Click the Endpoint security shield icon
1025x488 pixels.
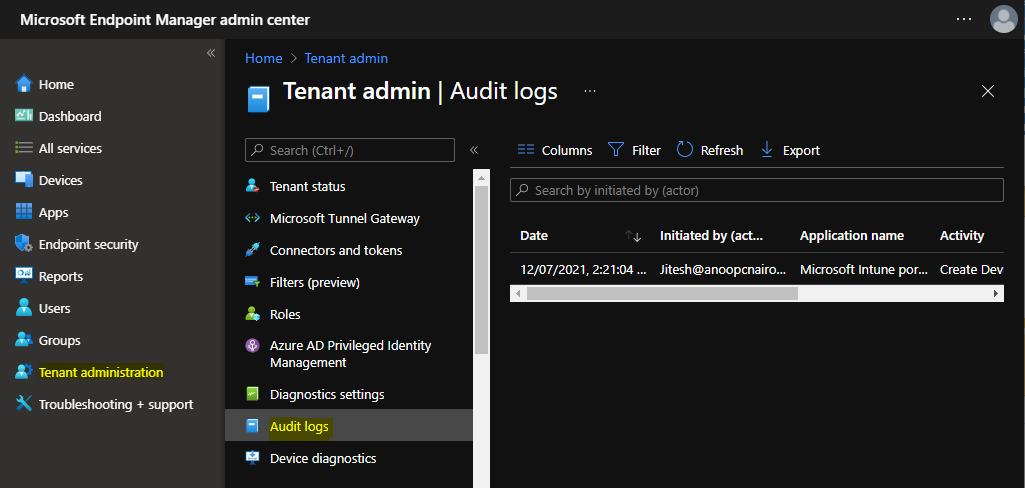point(24,244)
